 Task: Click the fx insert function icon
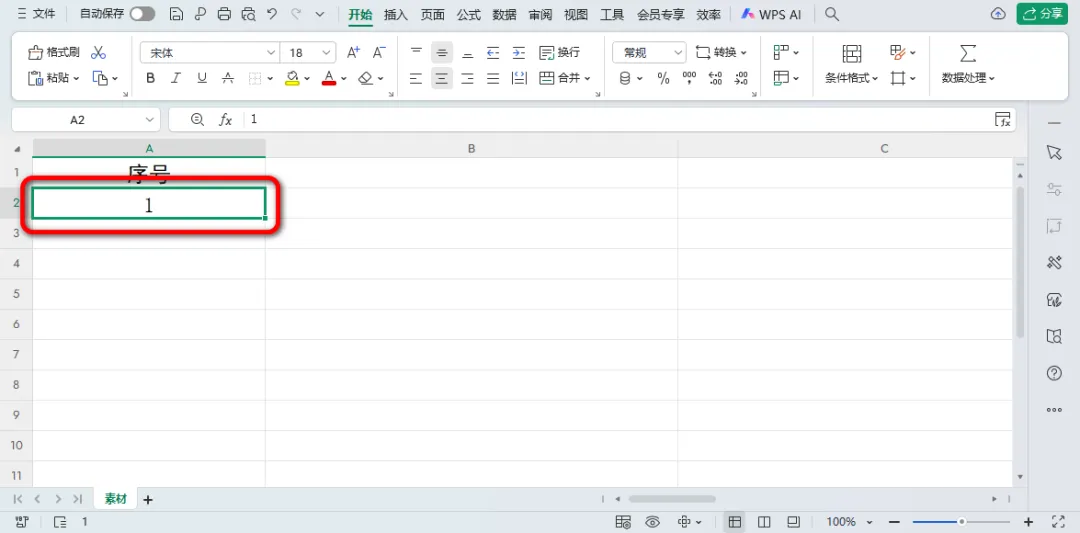(x=225, y=120)
